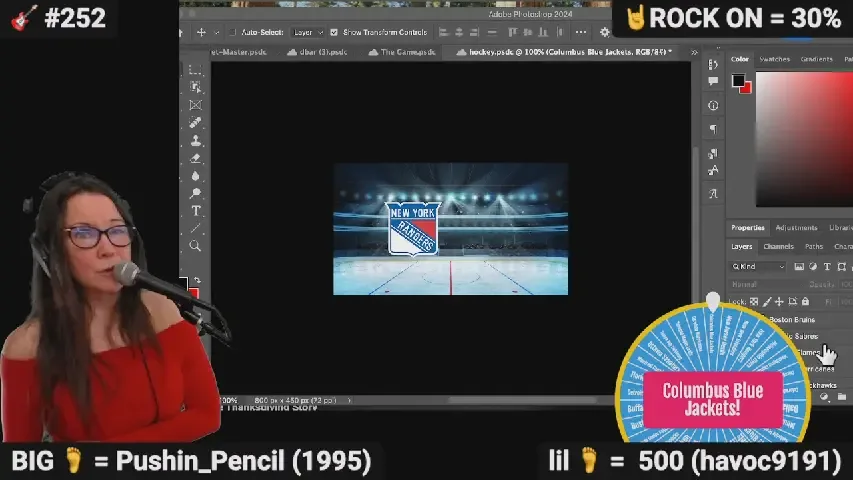Select the Dodge tool
The image size is (853, 480).
point(196,193)
